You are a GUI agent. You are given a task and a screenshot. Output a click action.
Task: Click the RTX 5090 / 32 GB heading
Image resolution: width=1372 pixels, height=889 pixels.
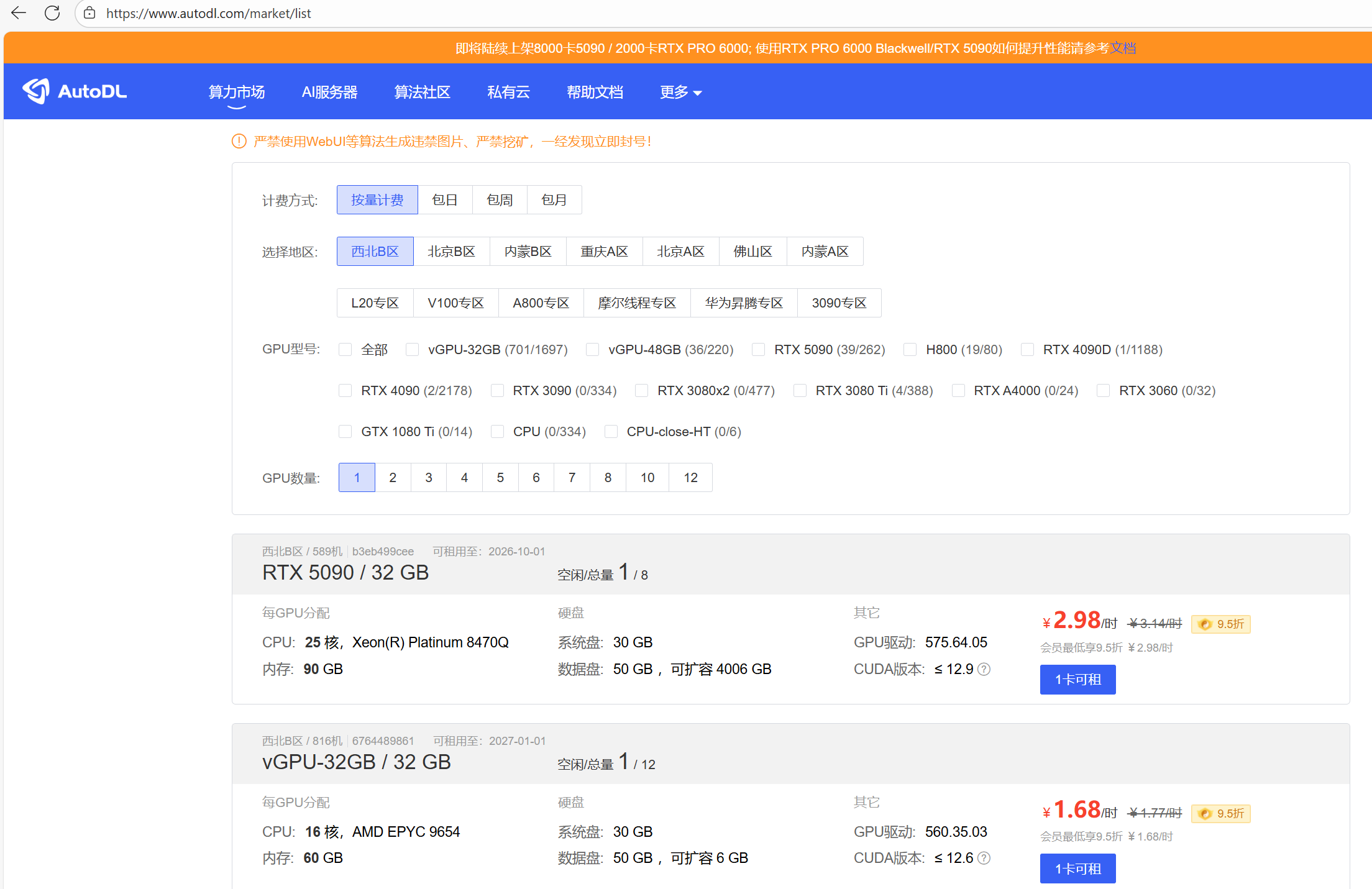pyautogui.click(x=345, y=573)
